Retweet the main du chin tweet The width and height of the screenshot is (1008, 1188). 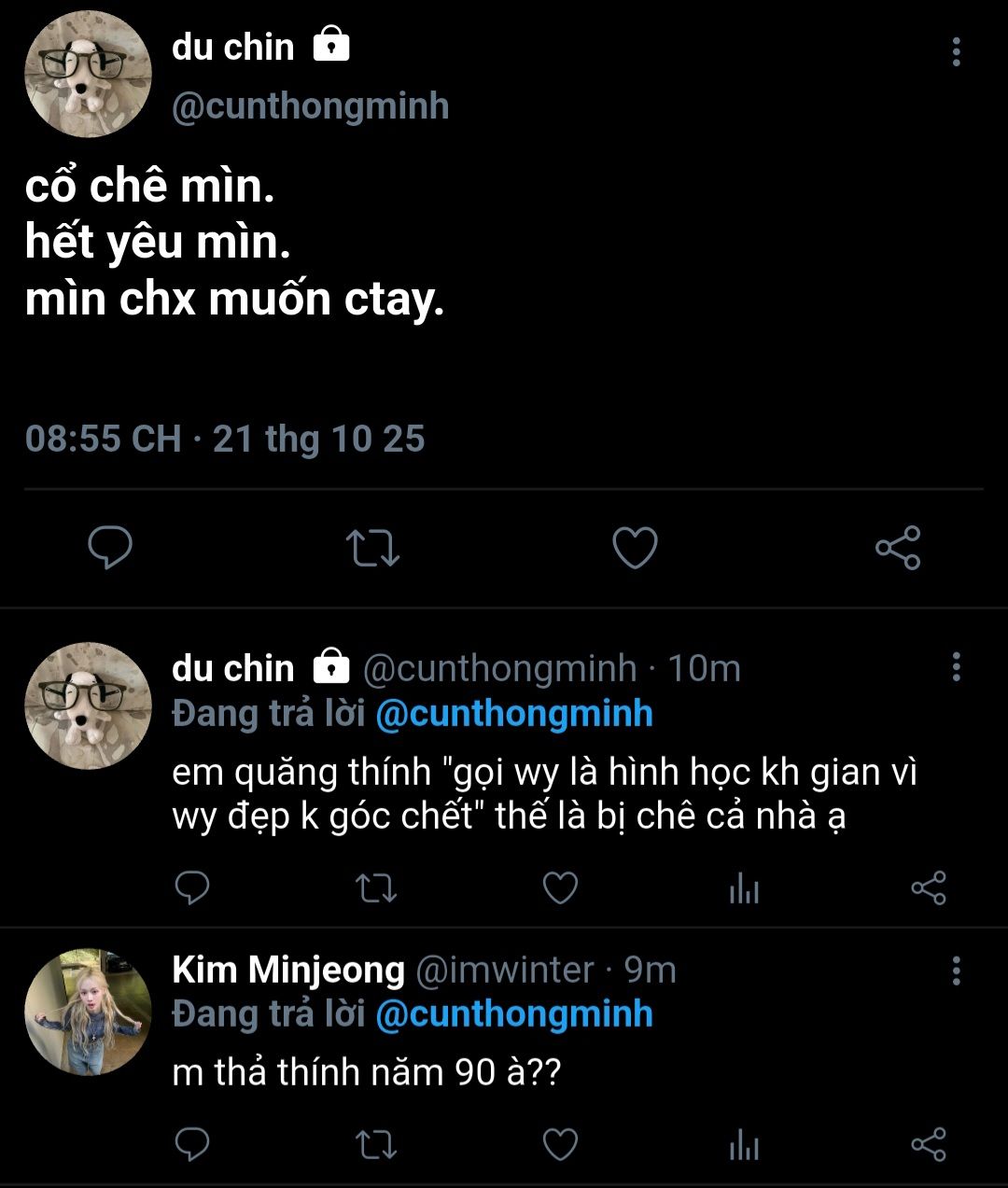[x=372, y=548]
